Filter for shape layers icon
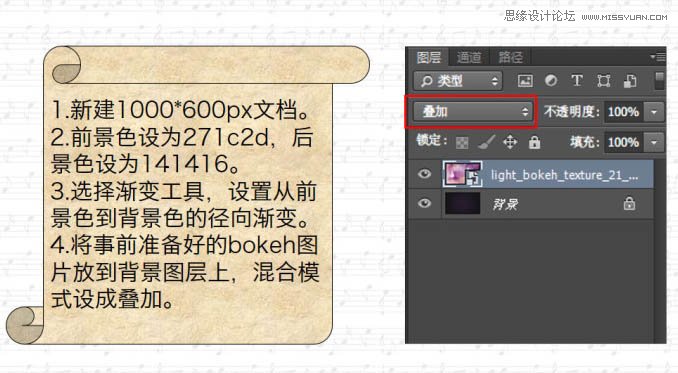Image resolution: width=678 pixels, height=373 pixels. coord(603,81)
